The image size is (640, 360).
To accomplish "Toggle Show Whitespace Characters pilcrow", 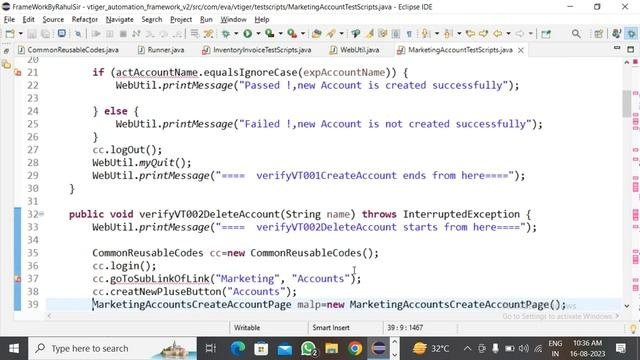I will (x=409, y=34).
